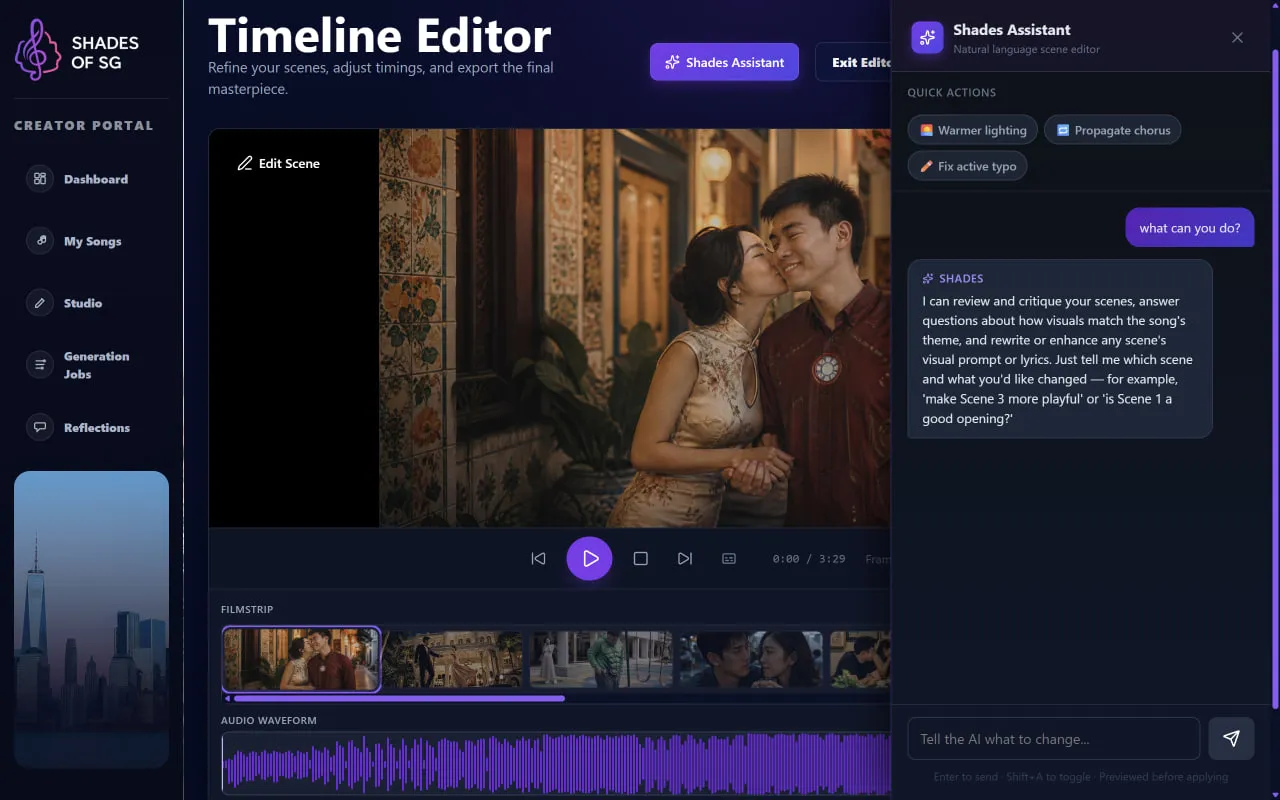
Task: Select the third filmstrip thumbnail
Action: (x=601, y=659)
